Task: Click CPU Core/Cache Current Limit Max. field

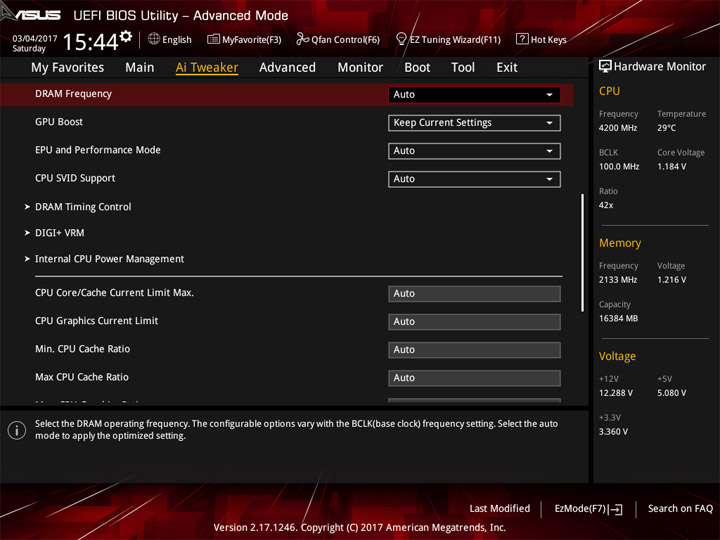Action: point(474,293)
